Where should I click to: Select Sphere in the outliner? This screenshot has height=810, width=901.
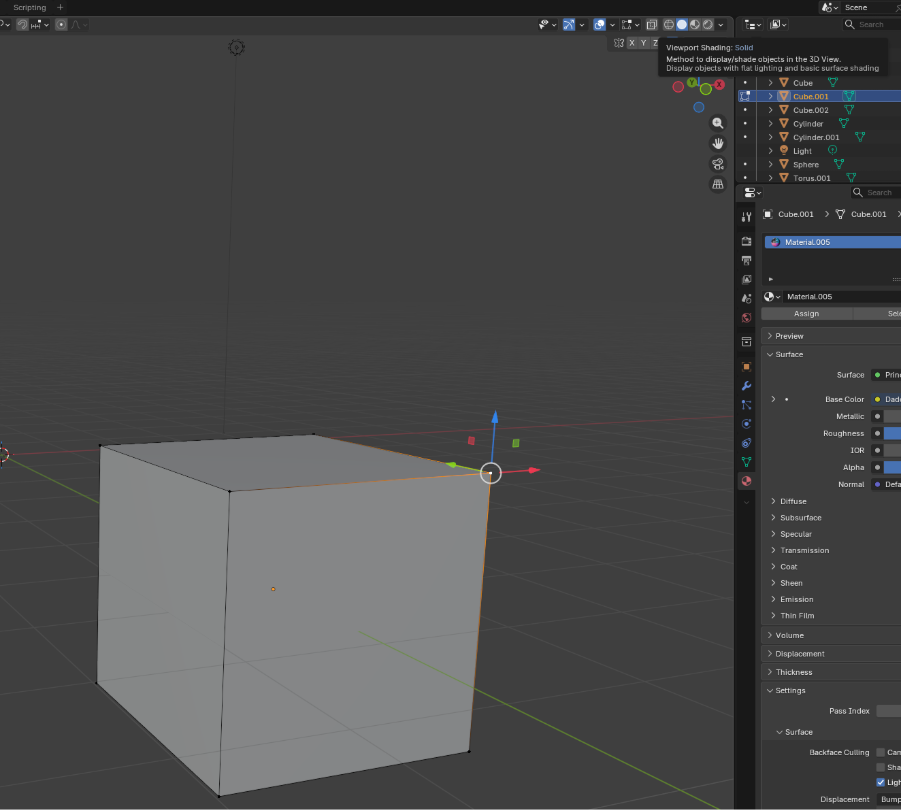click(x=806, y=165)
